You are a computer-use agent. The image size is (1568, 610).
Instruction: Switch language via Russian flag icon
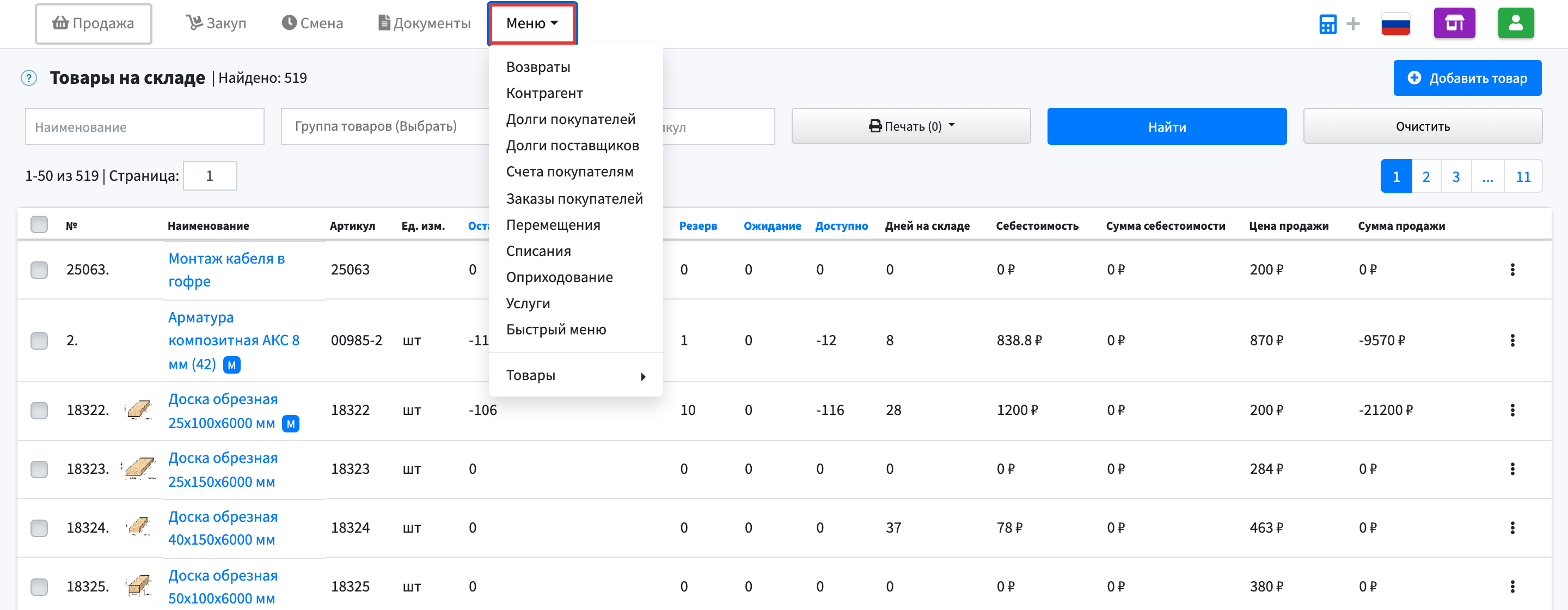(x=1396, y=24)
